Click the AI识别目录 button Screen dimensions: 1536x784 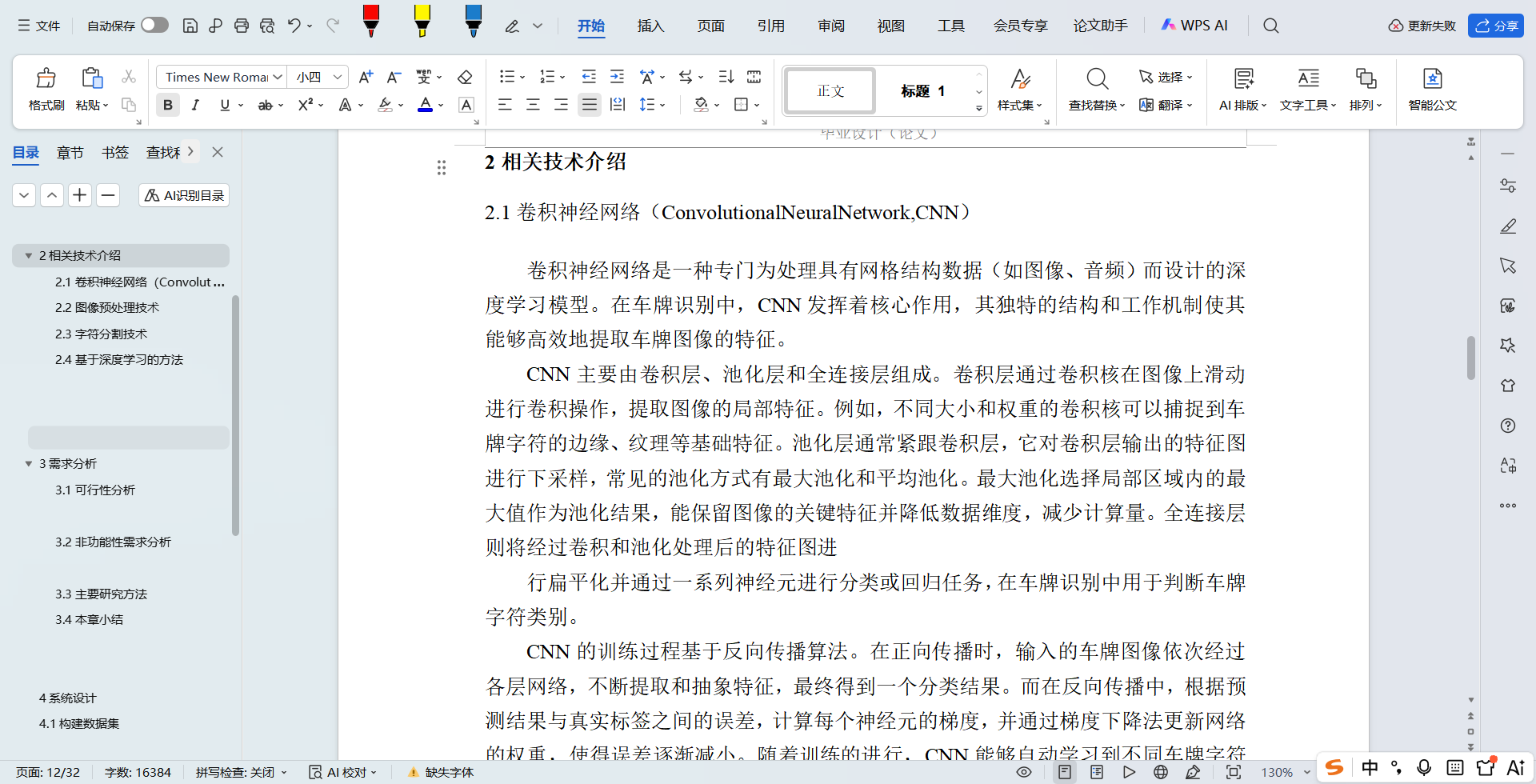[184, 195]
